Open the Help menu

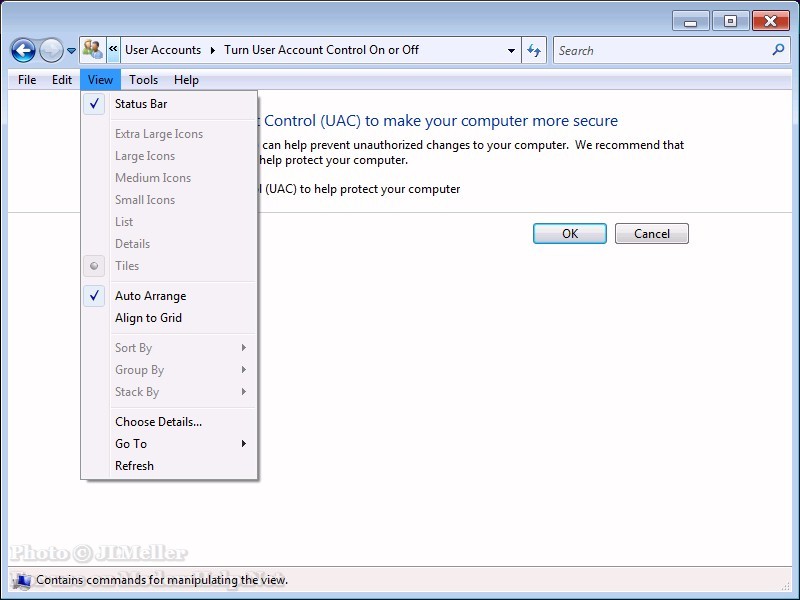coord(186,80)
